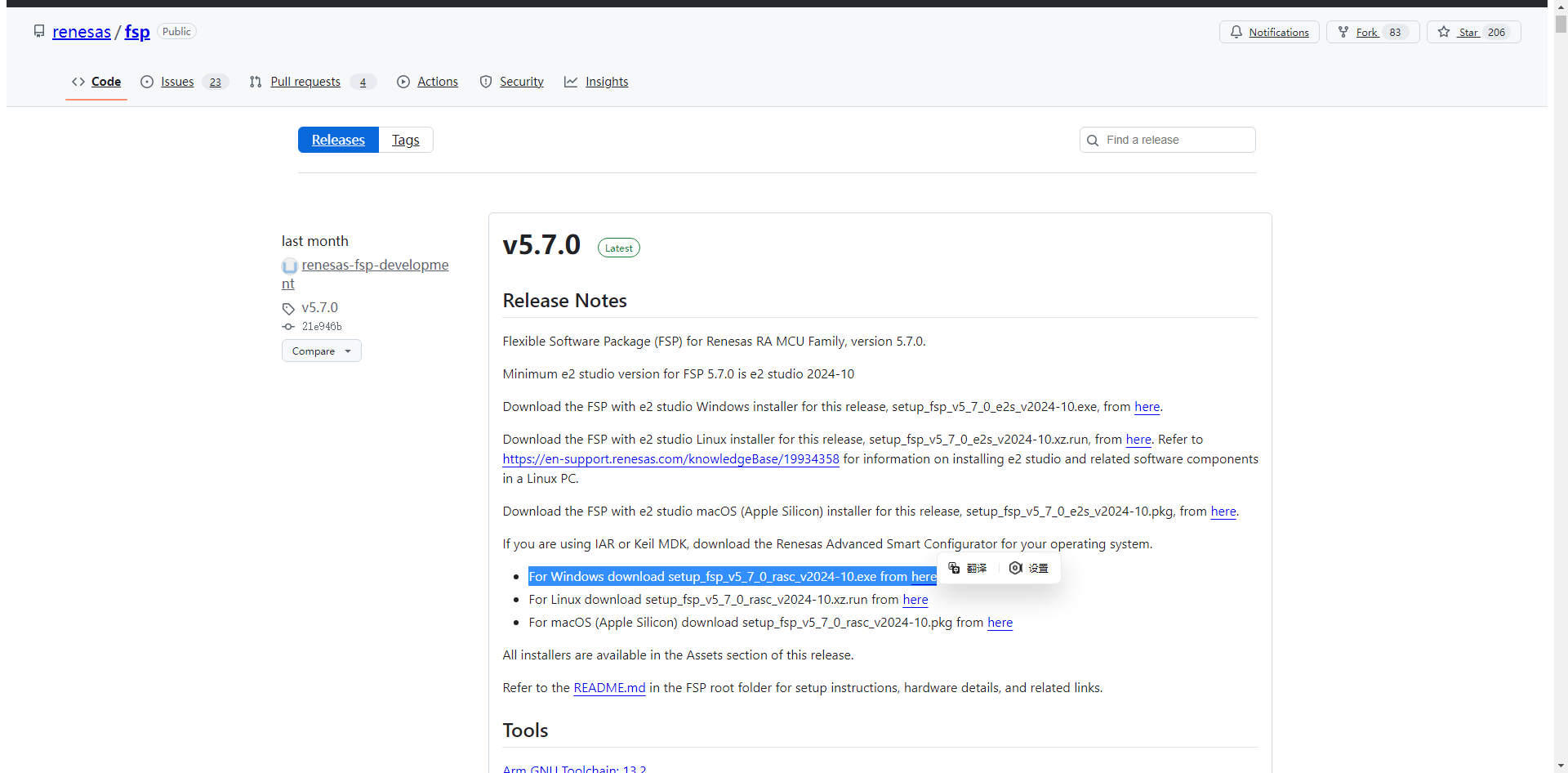The width and height of the screenshot is (1568, 773).
Task: Open the en-support.renesas.com knowledgeBase link
Action: (670, 458)
